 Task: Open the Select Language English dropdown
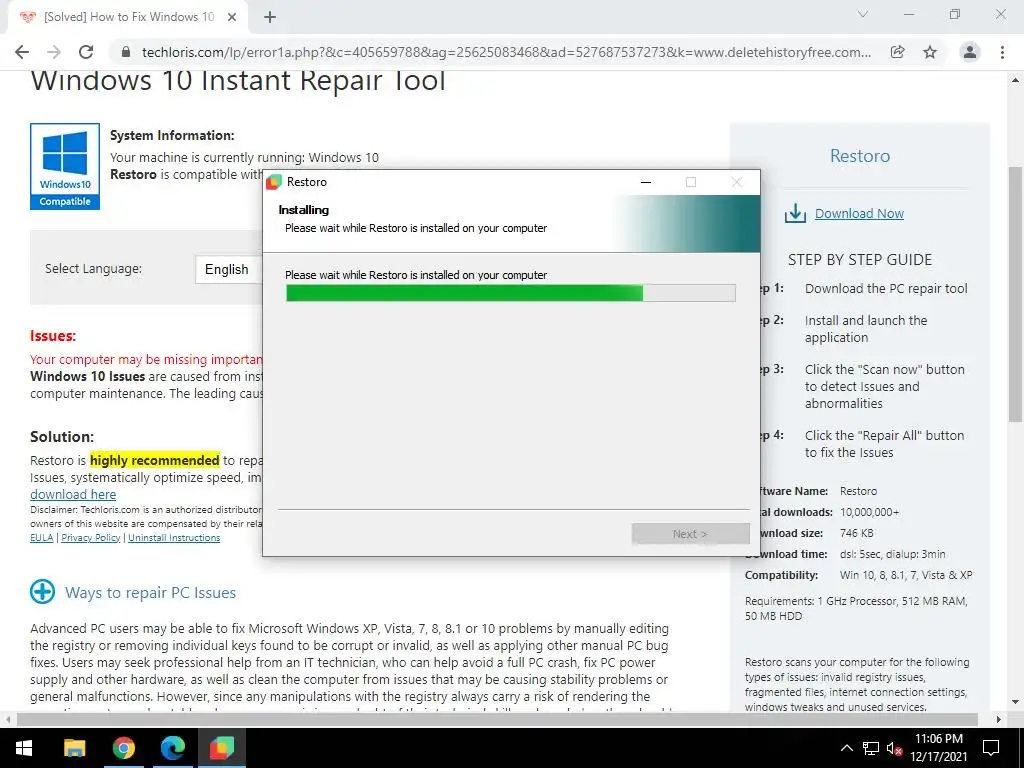pyautogui.click(x=229, y=269)
